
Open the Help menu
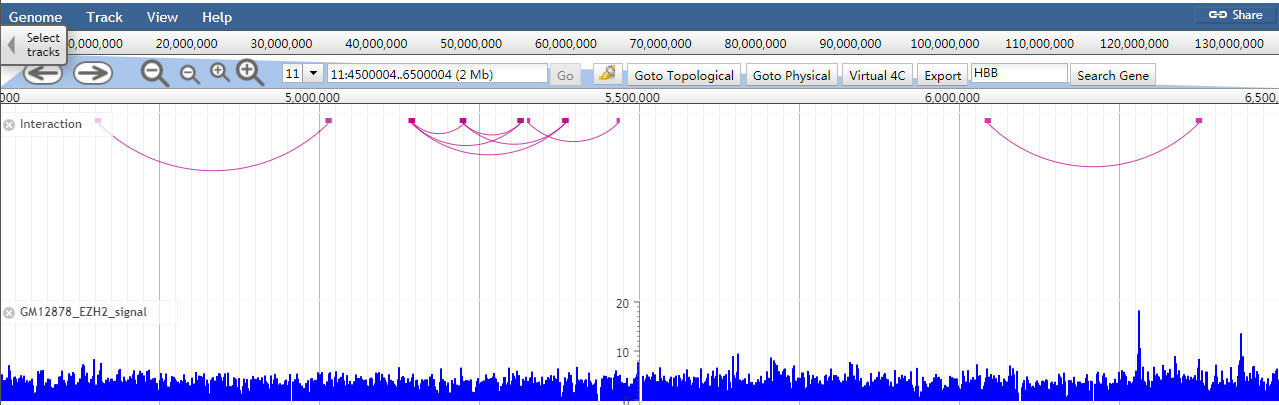(216, 17)
